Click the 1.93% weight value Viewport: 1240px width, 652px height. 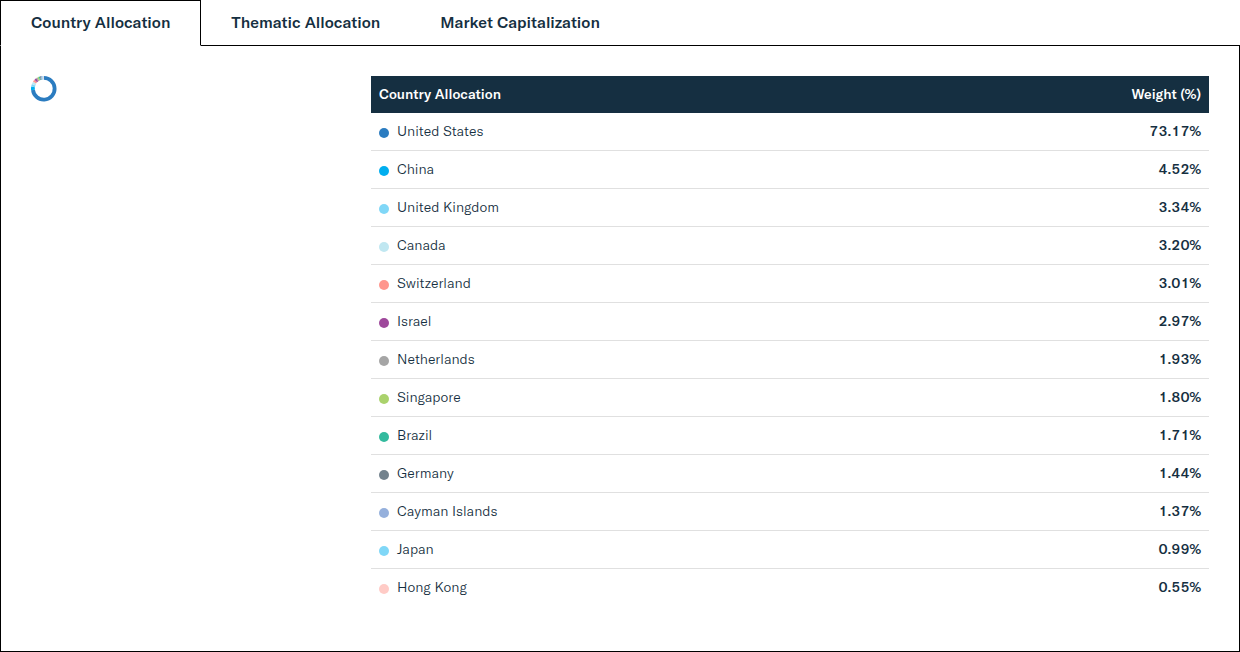coord(1180,359)
